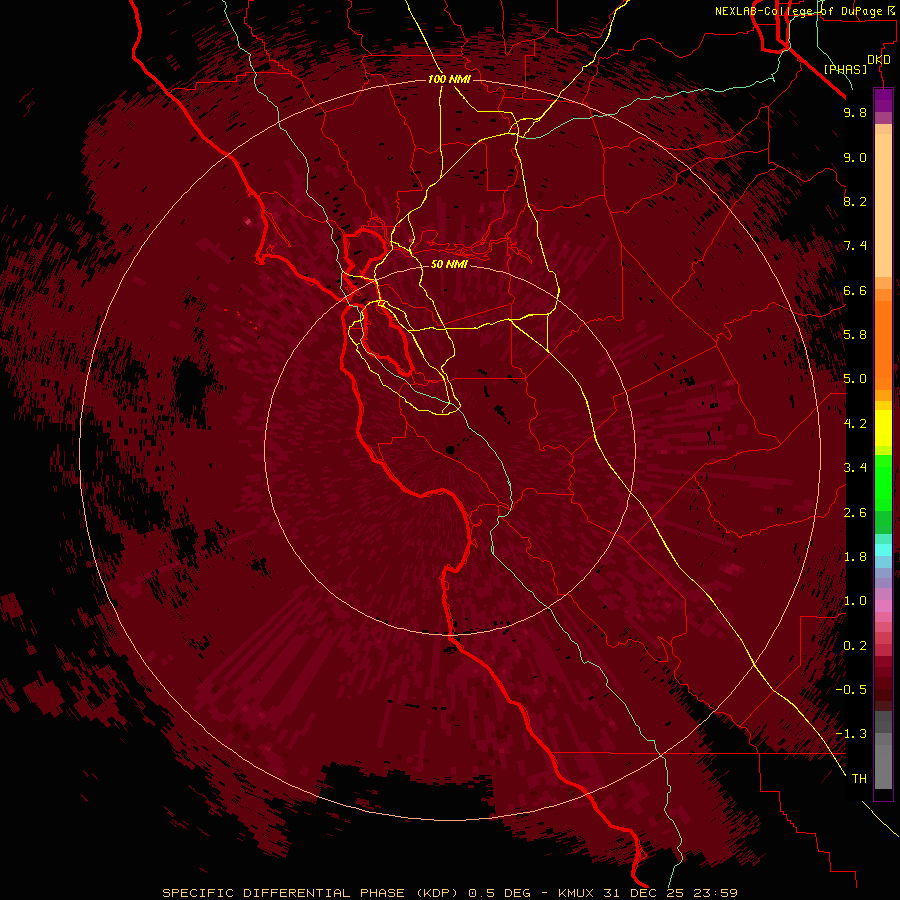Click the KMUX station identifier in caption
900x900 pixels.
coord(577,893)
